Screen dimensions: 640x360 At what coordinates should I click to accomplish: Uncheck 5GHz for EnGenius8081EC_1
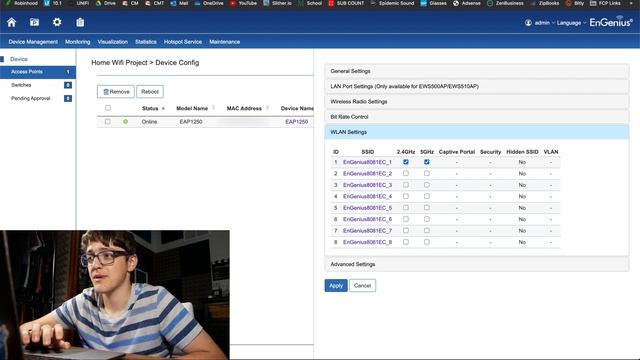(x=427, y=162)
